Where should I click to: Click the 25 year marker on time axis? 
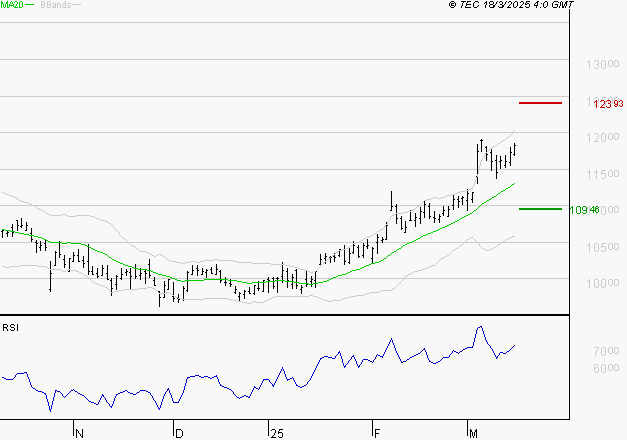[277, 434]
